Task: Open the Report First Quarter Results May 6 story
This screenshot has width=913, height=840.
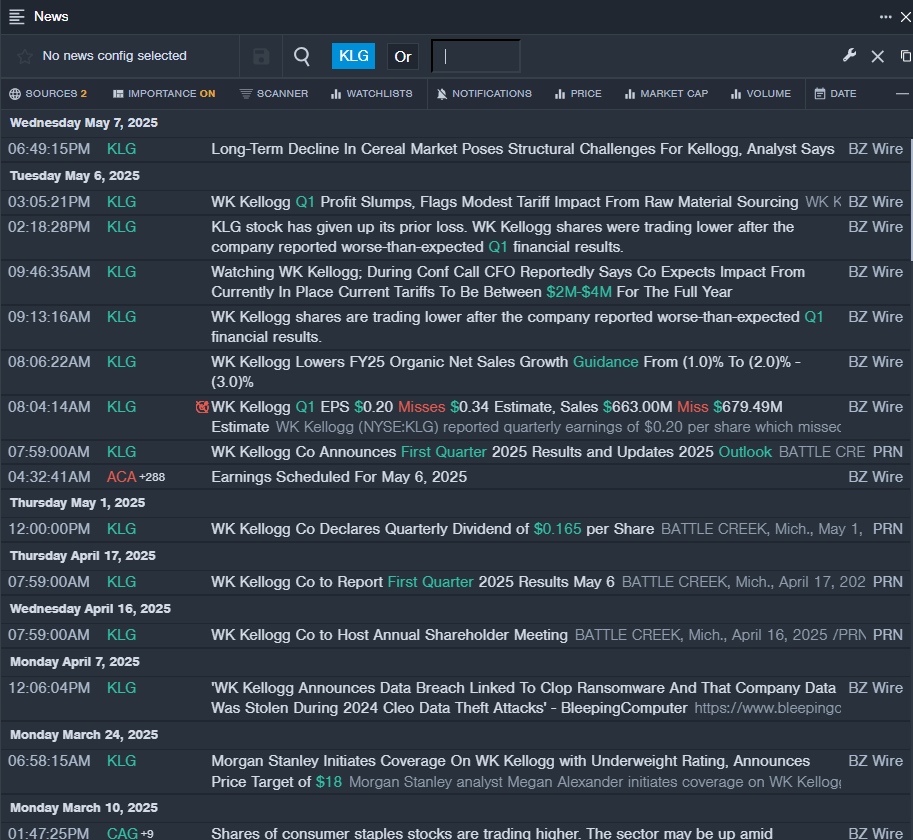Action: pos(413,582)
